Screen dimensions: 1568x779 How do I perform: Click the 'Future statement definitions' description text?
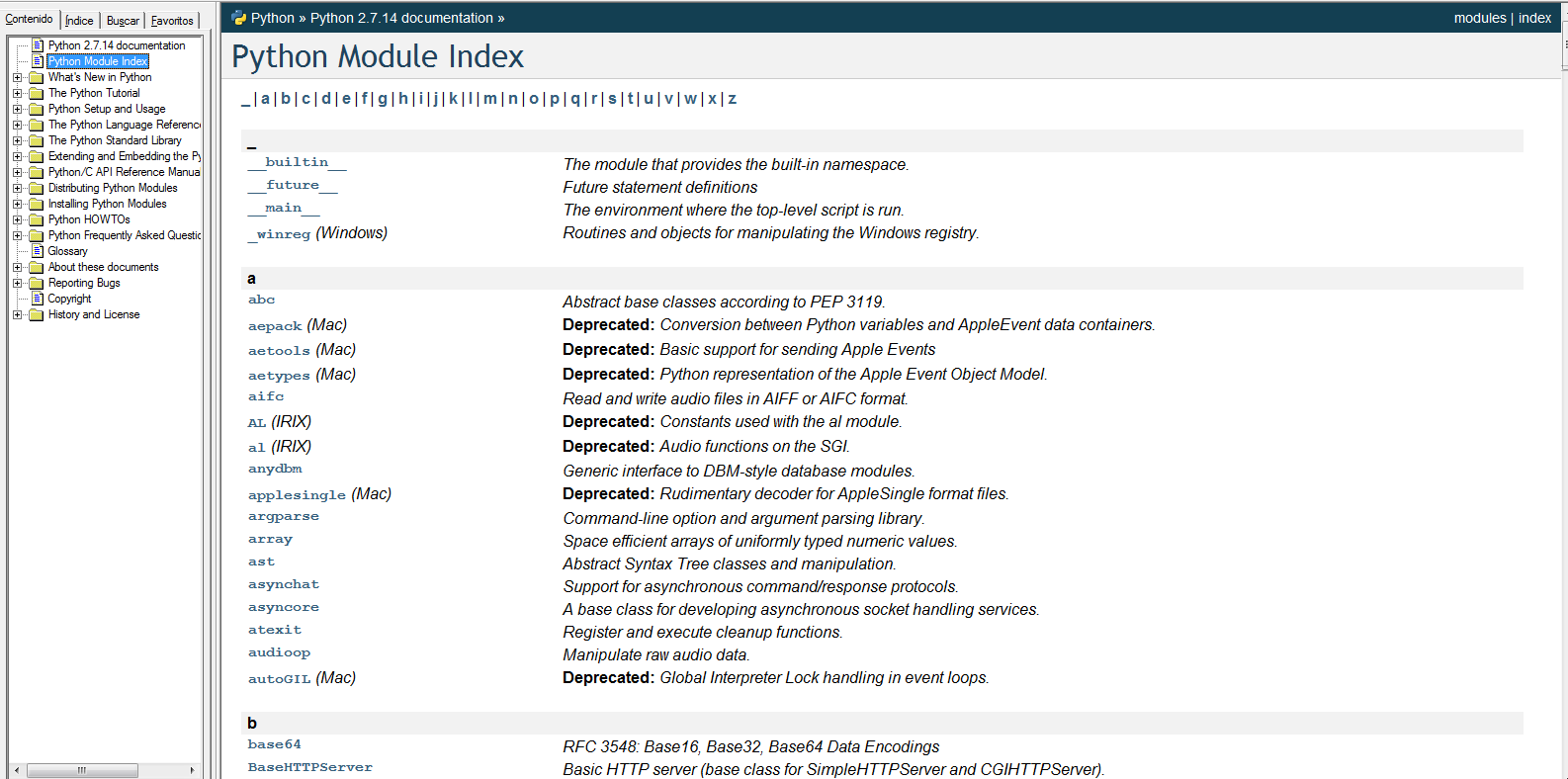(660, 187)
